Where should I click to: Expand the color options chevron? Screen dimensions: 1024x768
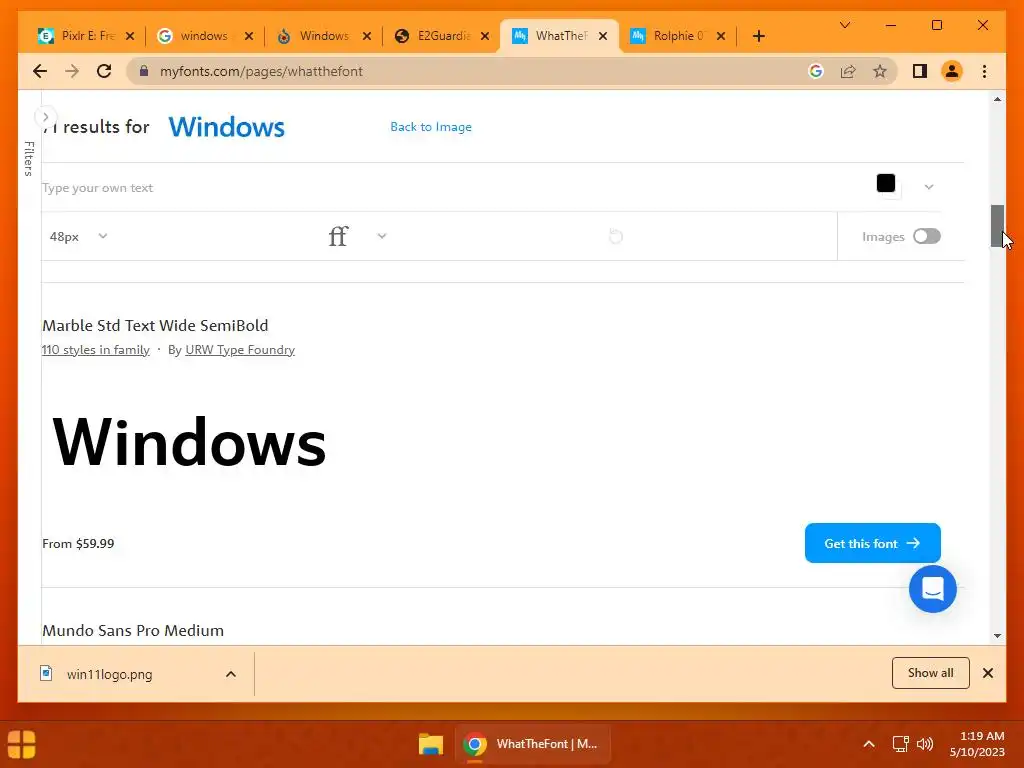coord(929,187)
